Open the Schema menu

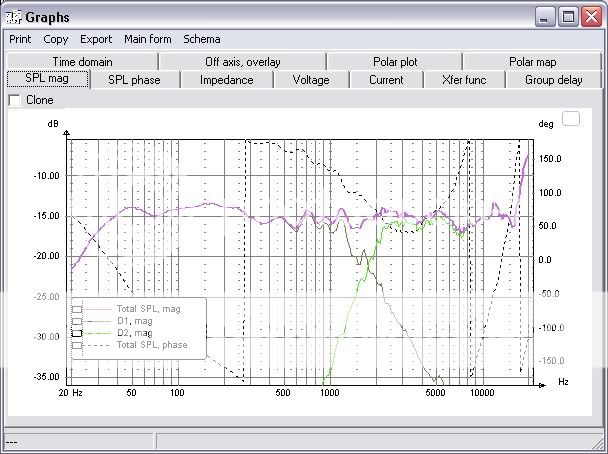pyautogui.click(x=201, y=39)
